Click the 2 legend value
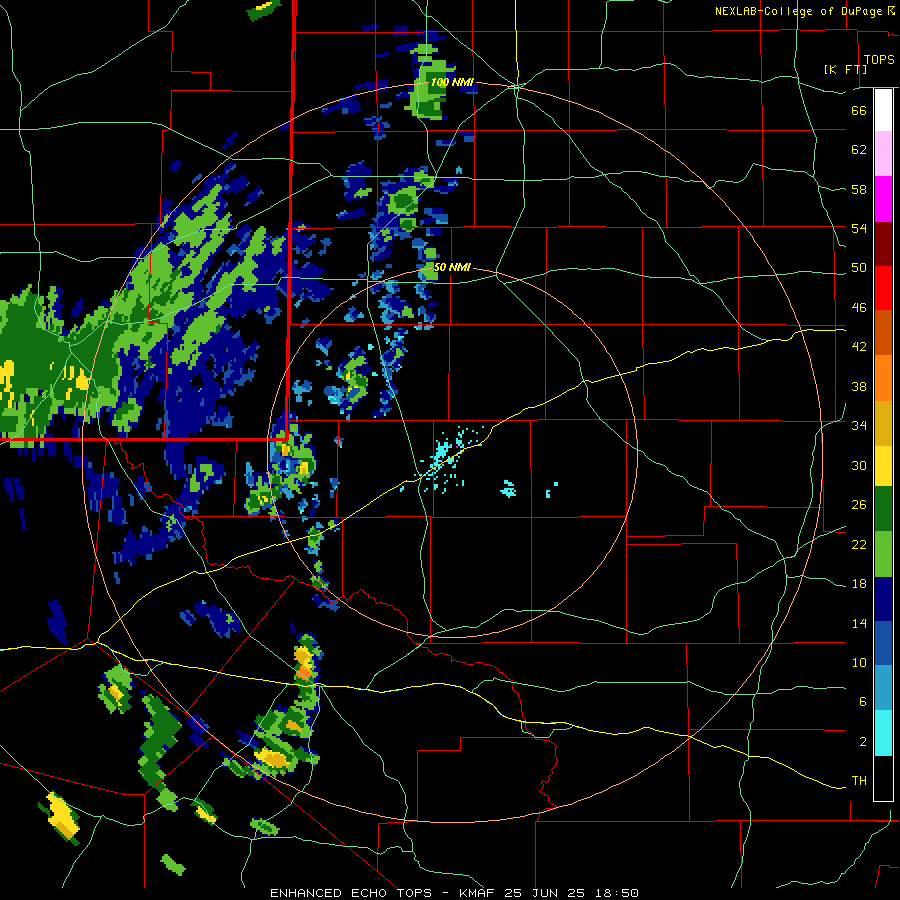 point(863,742)
